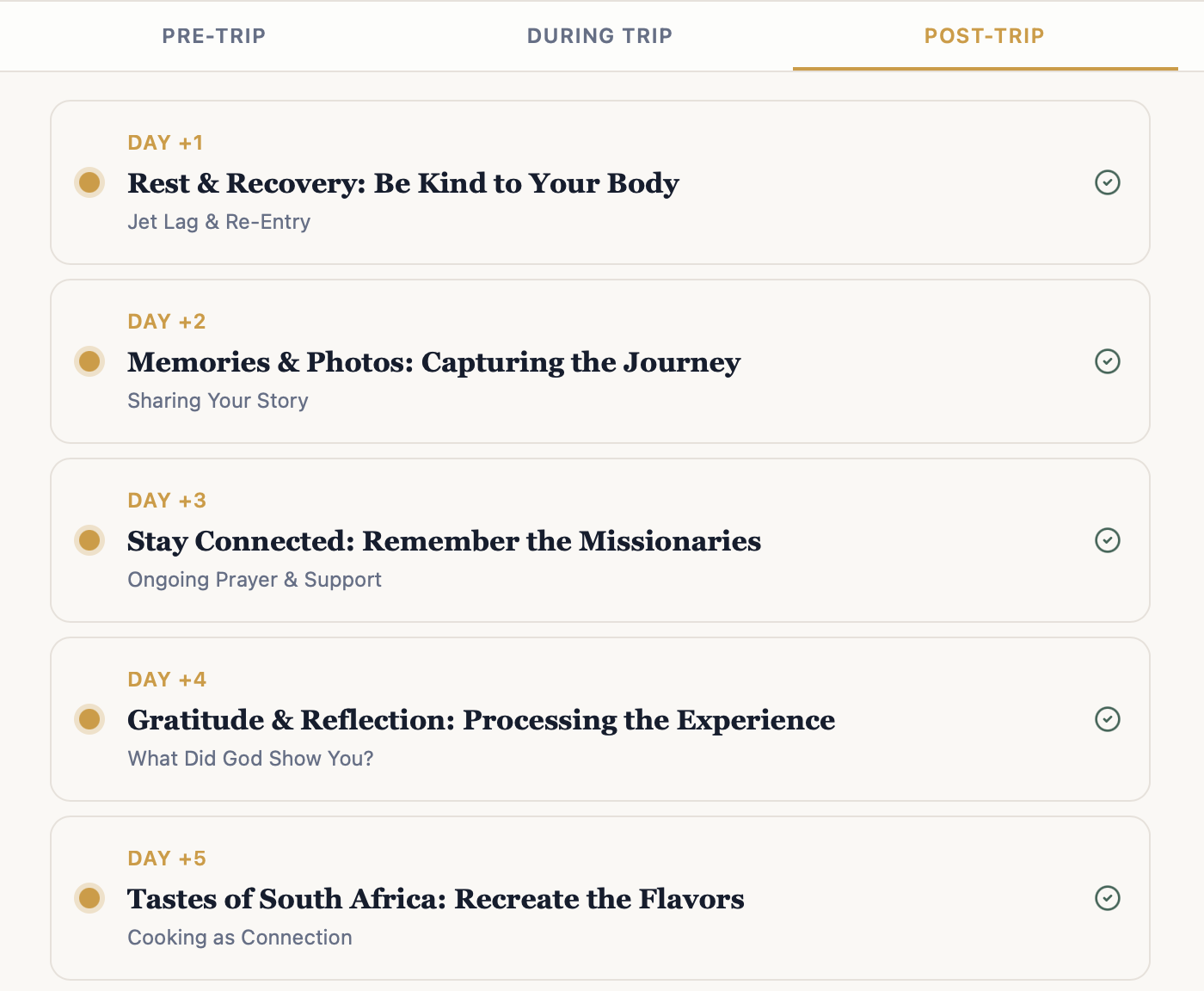Click gold dot beside Rest & Recovery
The height and width of the screenshot is (991, 1204).
pyautogui.click(x=89, y=182)
